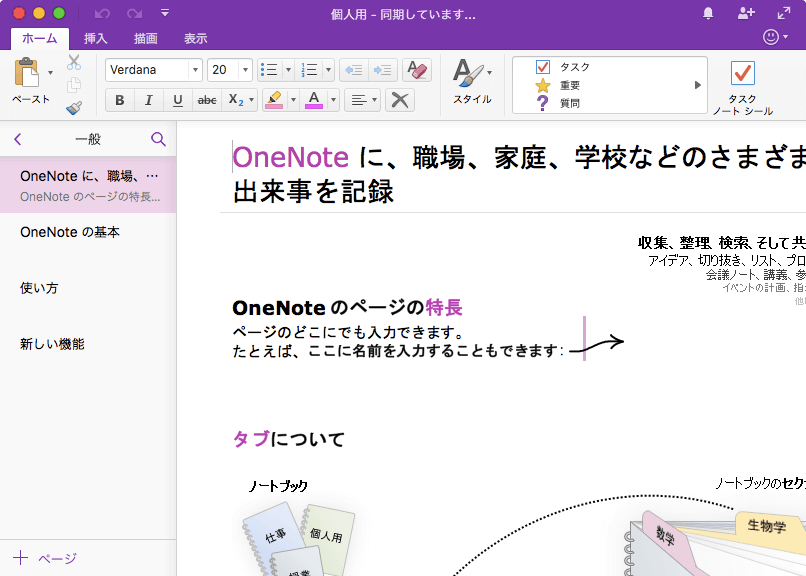This screenshot has width=806, height=576.
Task: Click the page title text
Action: pos(519,174)
